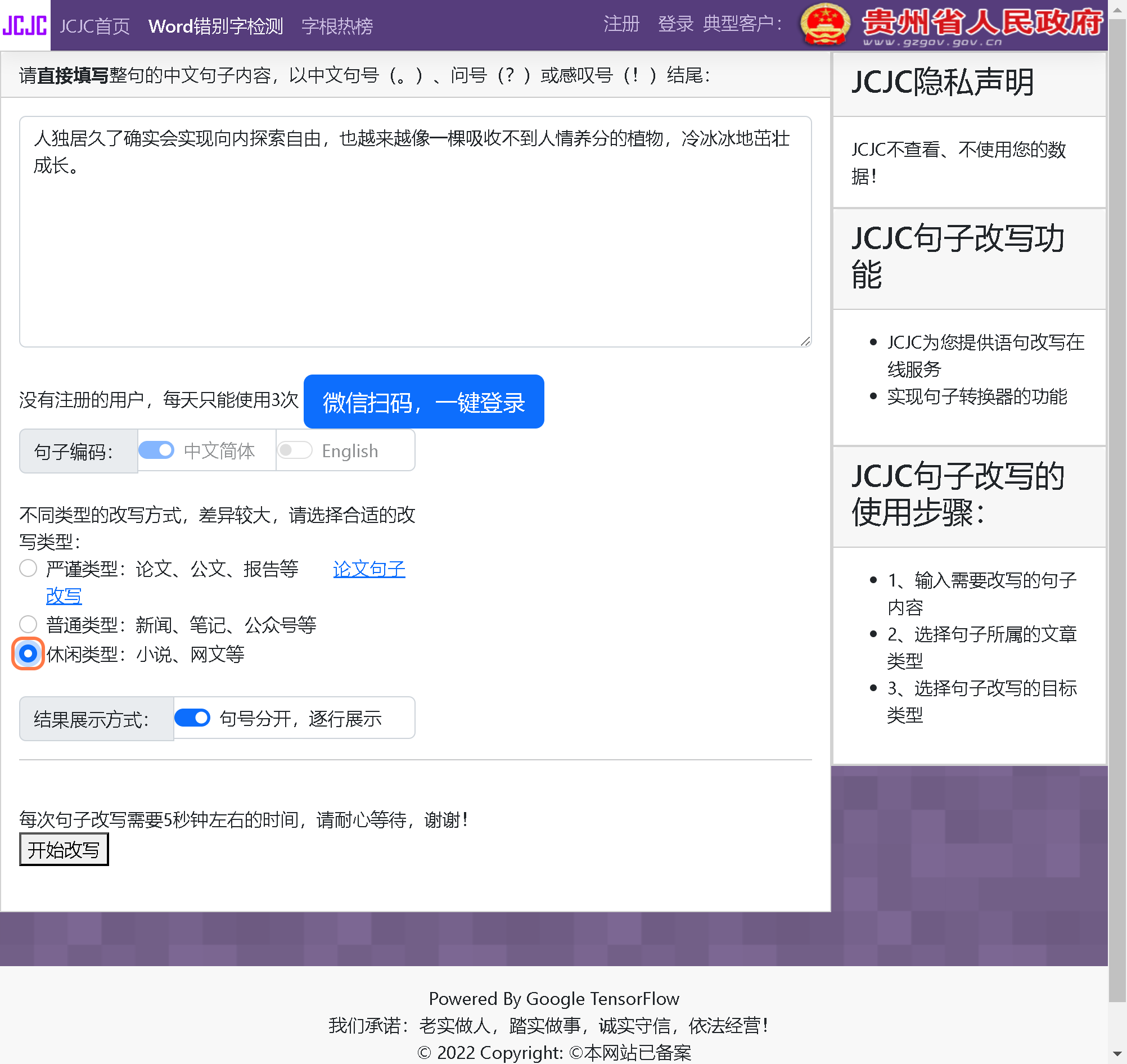Image resolution: width=1127 pixels, height=1064 pixels.
Task: Toggle the English encoding switch
Action: pos(294,450)
